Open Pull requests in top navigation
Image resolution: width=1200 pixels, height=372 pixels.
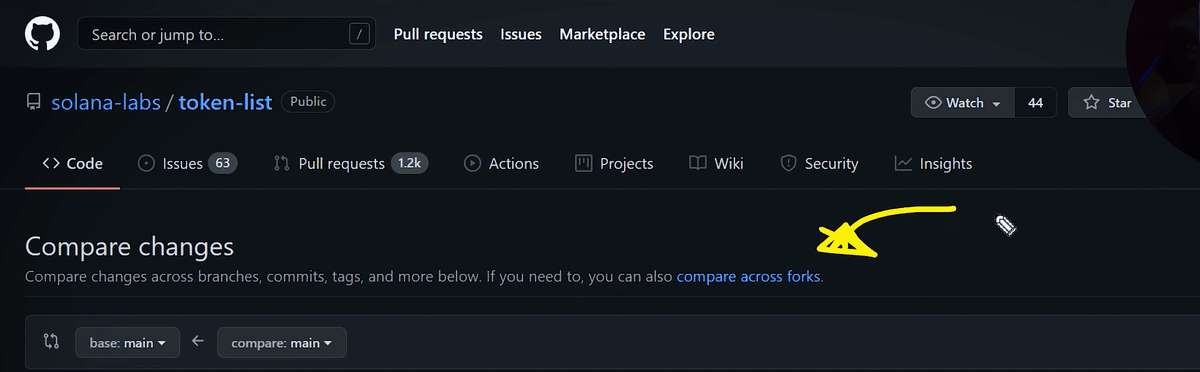tap(438, 34)
